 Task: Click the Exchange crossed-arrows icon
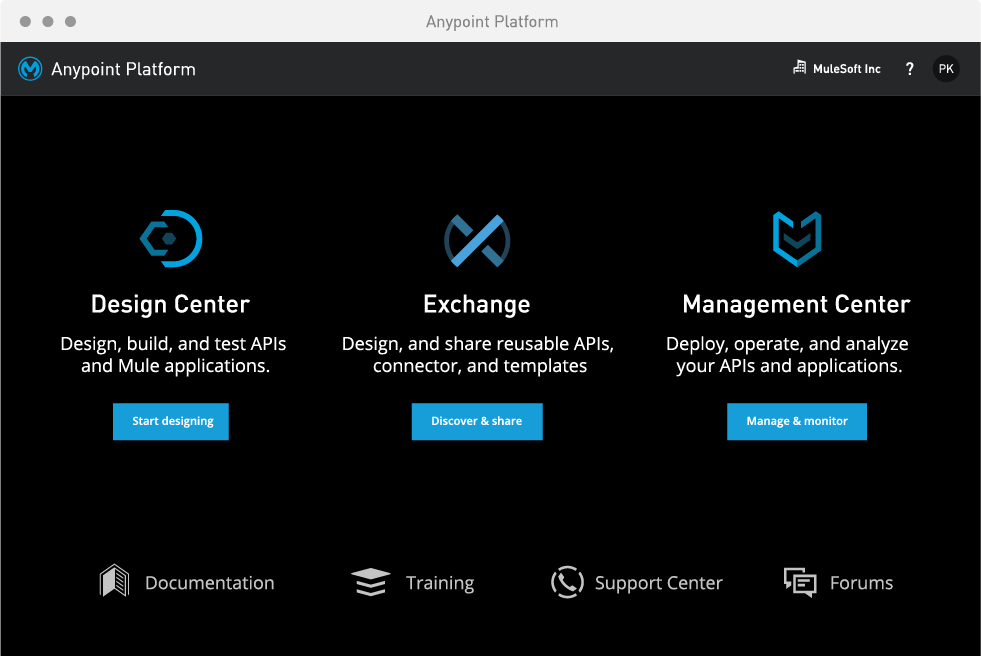477,240
